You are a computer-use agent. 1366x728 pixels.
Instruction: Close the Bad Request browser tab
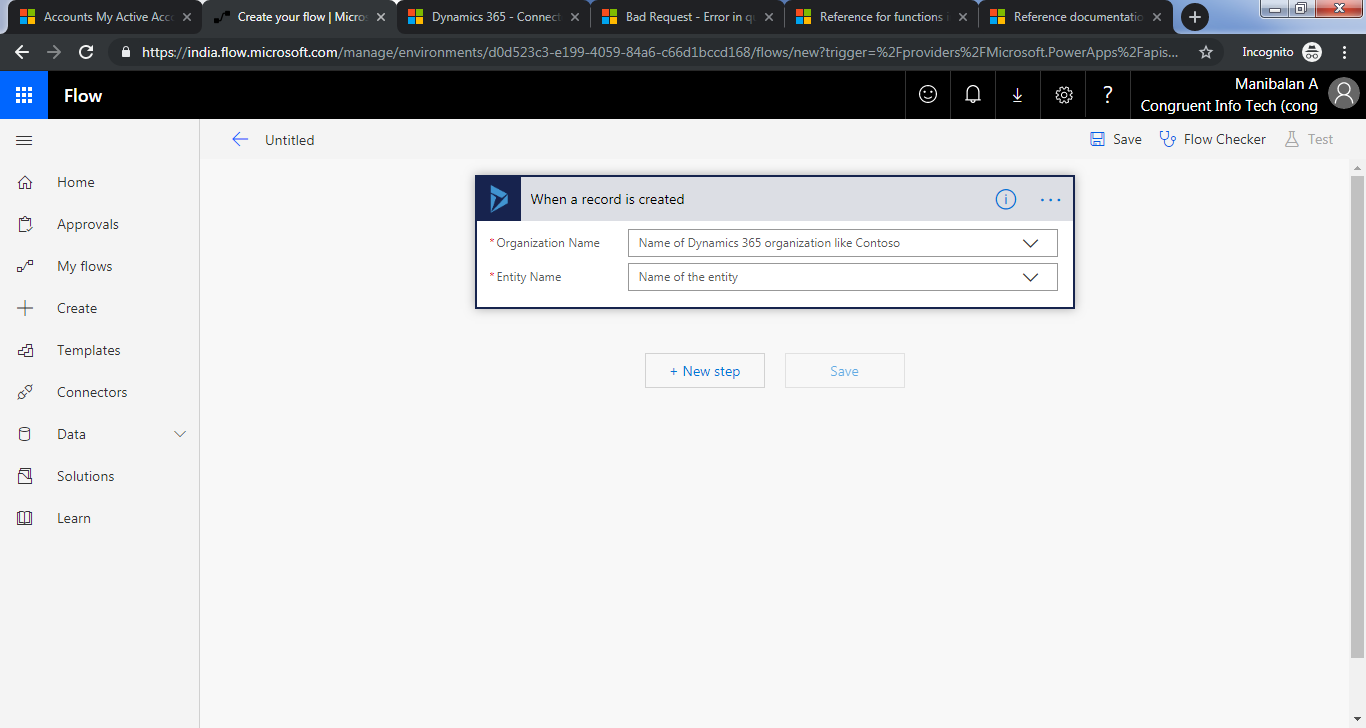(x=768, y=17)
